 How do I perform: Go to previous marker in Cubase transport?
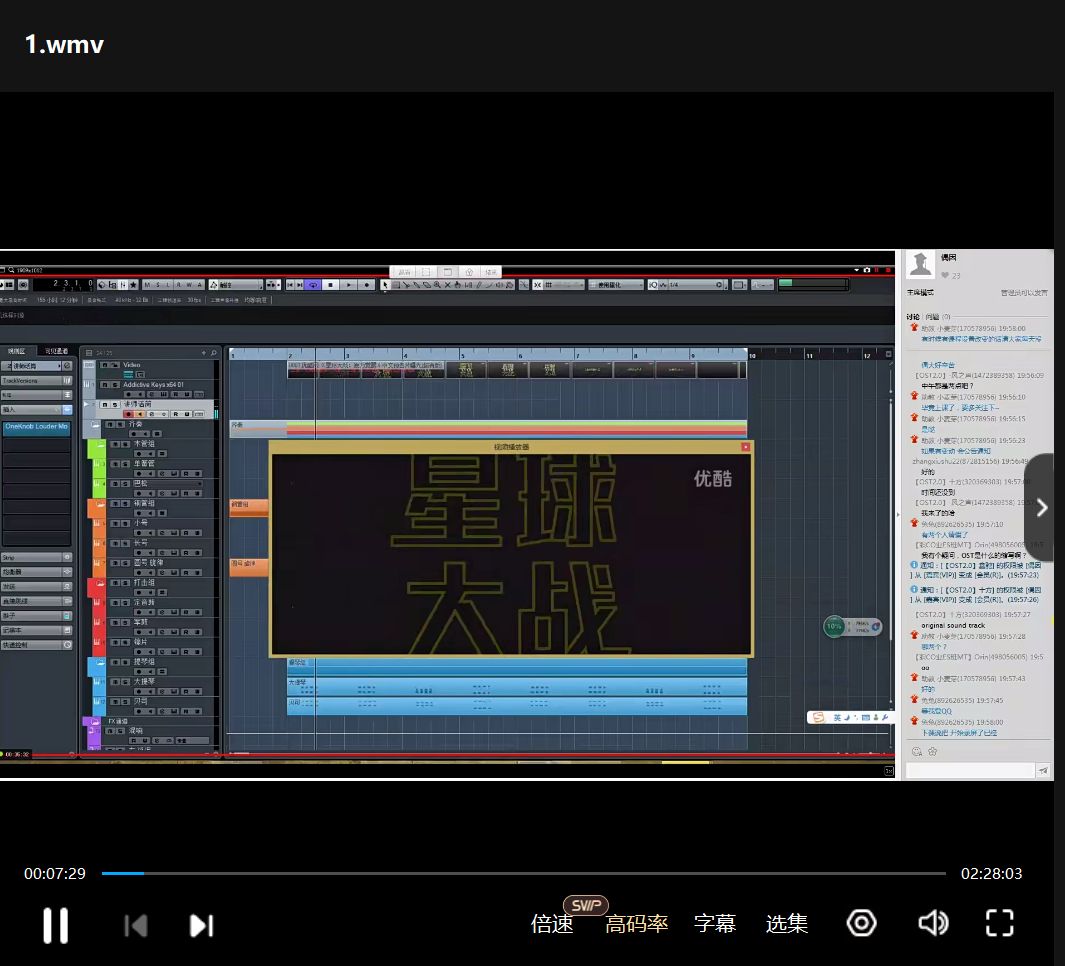coord(289,285)
